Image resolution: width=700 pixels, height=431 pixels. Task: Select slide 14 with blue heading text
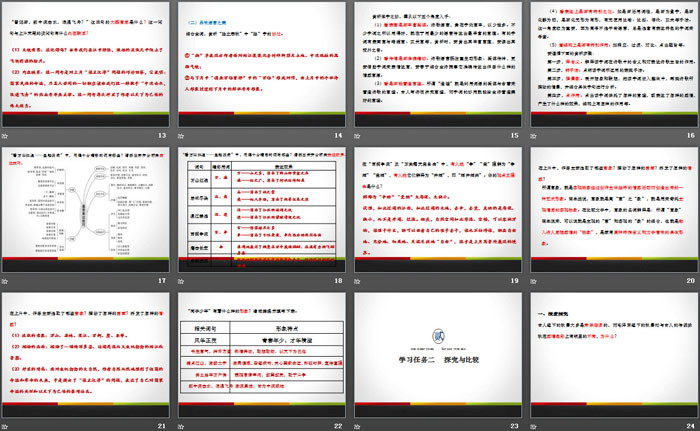tap(262, 63)
